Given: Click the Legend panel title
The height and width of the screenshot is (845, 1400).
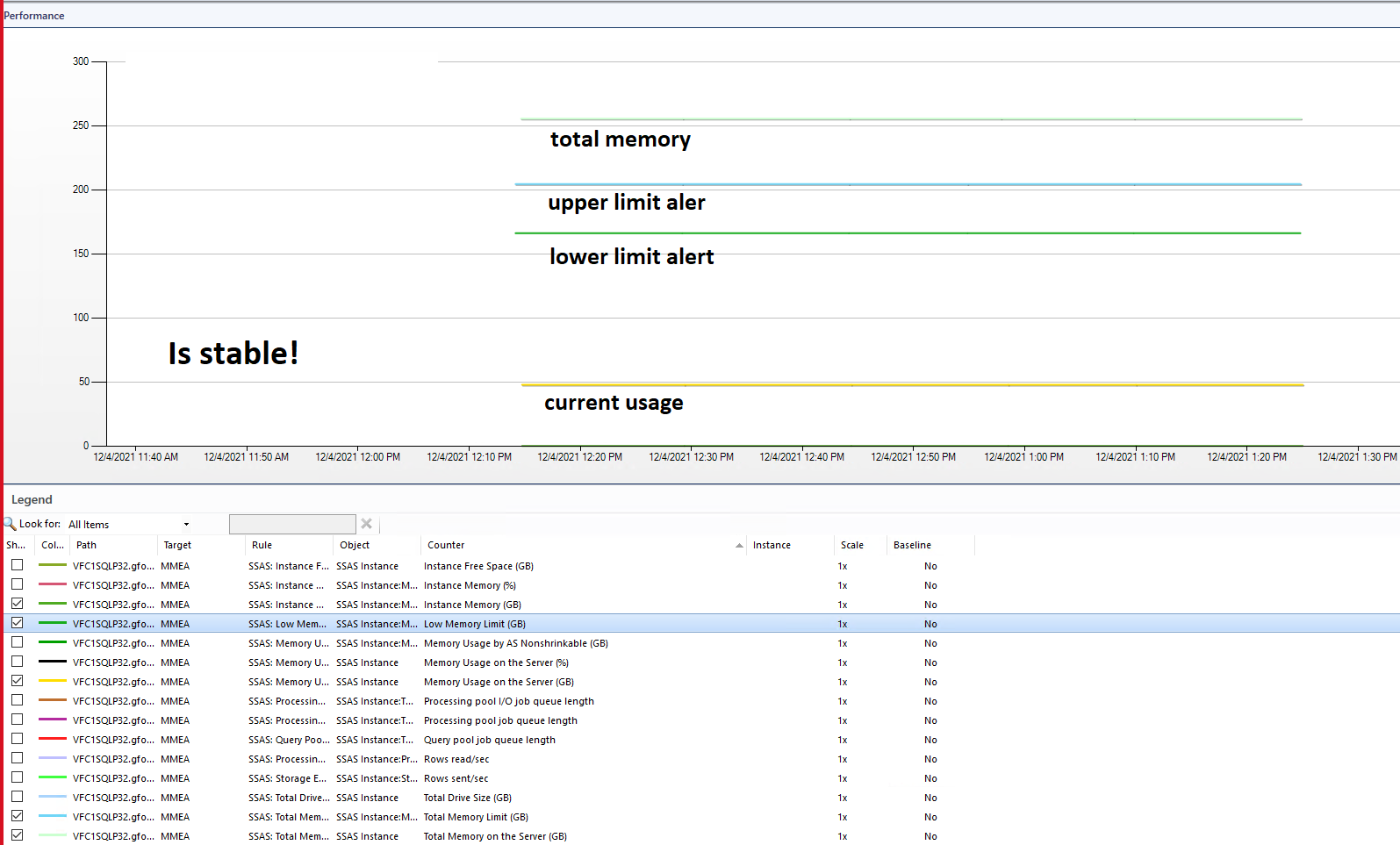Looking at the screenshot, I should (32, 499).
